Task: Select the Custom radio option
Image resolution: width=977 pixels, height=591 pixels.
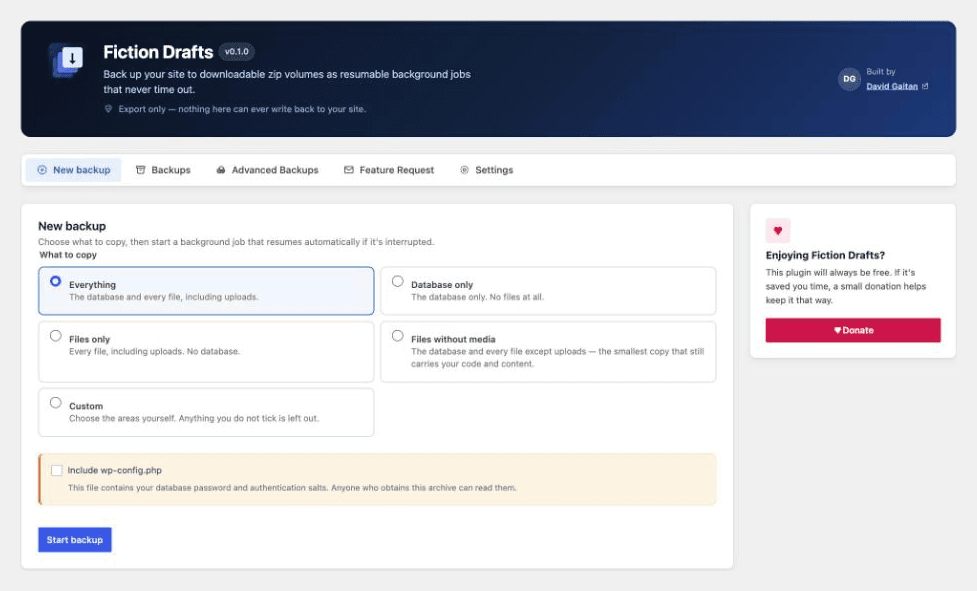Action: point(55,402)
